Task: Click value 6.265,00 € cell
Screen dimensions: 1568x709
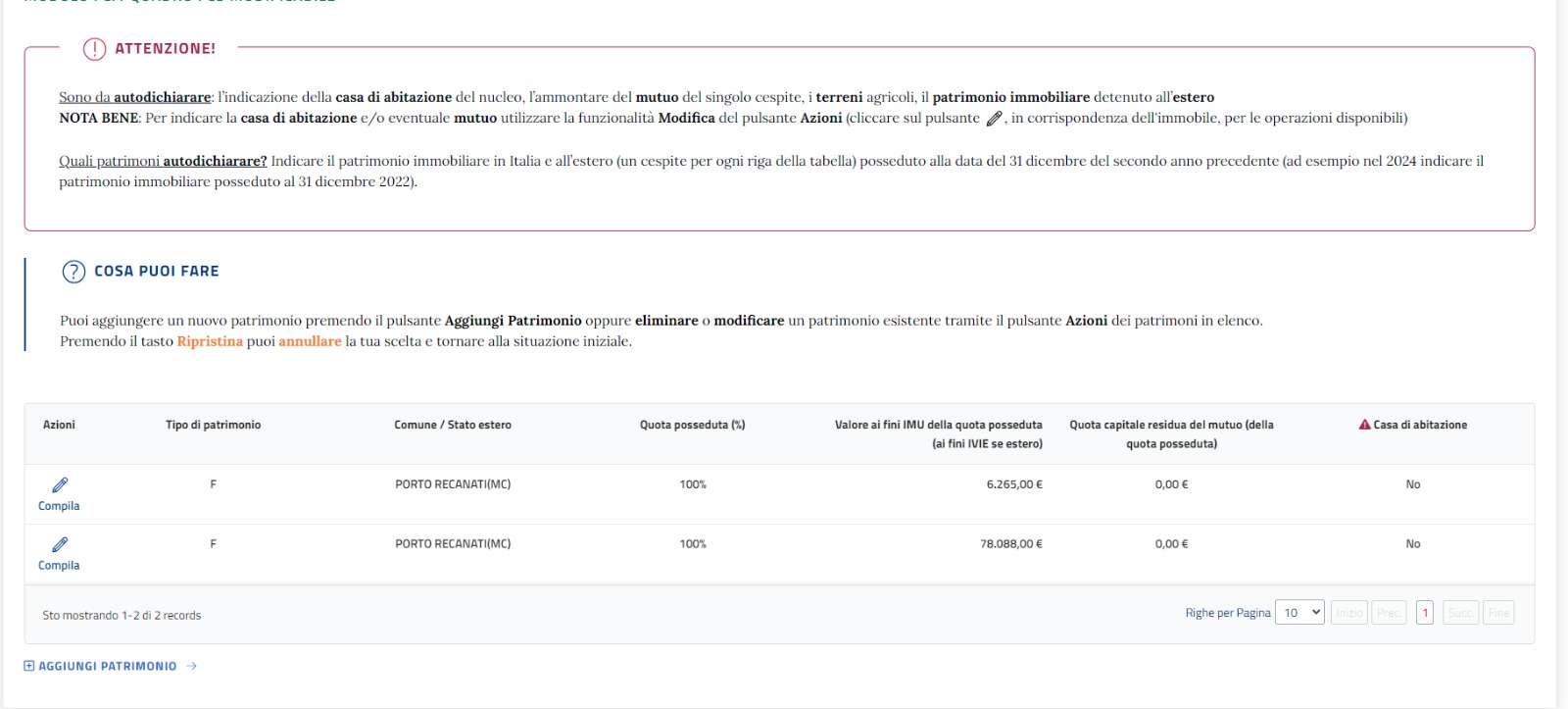Action: (x=1014, y=484)
